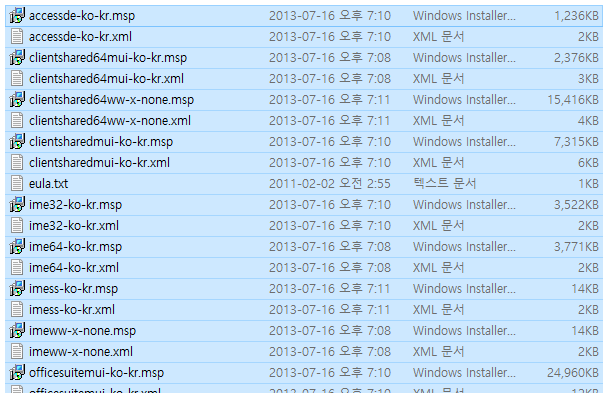The height and width of the screenshot is (401, 610).
Task: Select file name imeww-x-none.msp
Action: (x=82, y=331)
